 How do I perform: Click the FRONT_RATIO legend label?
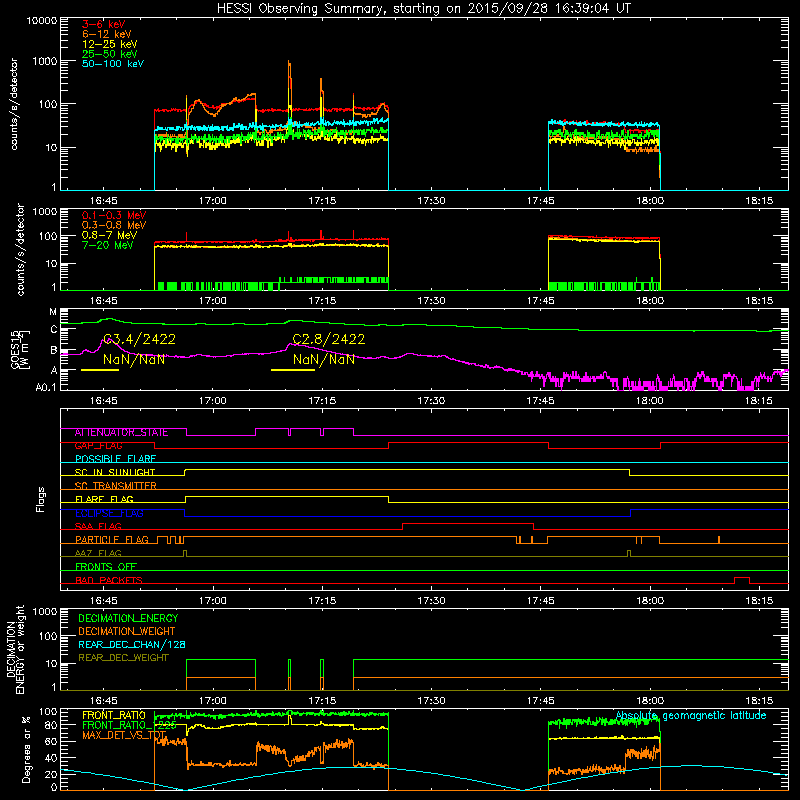pos(114,715)
